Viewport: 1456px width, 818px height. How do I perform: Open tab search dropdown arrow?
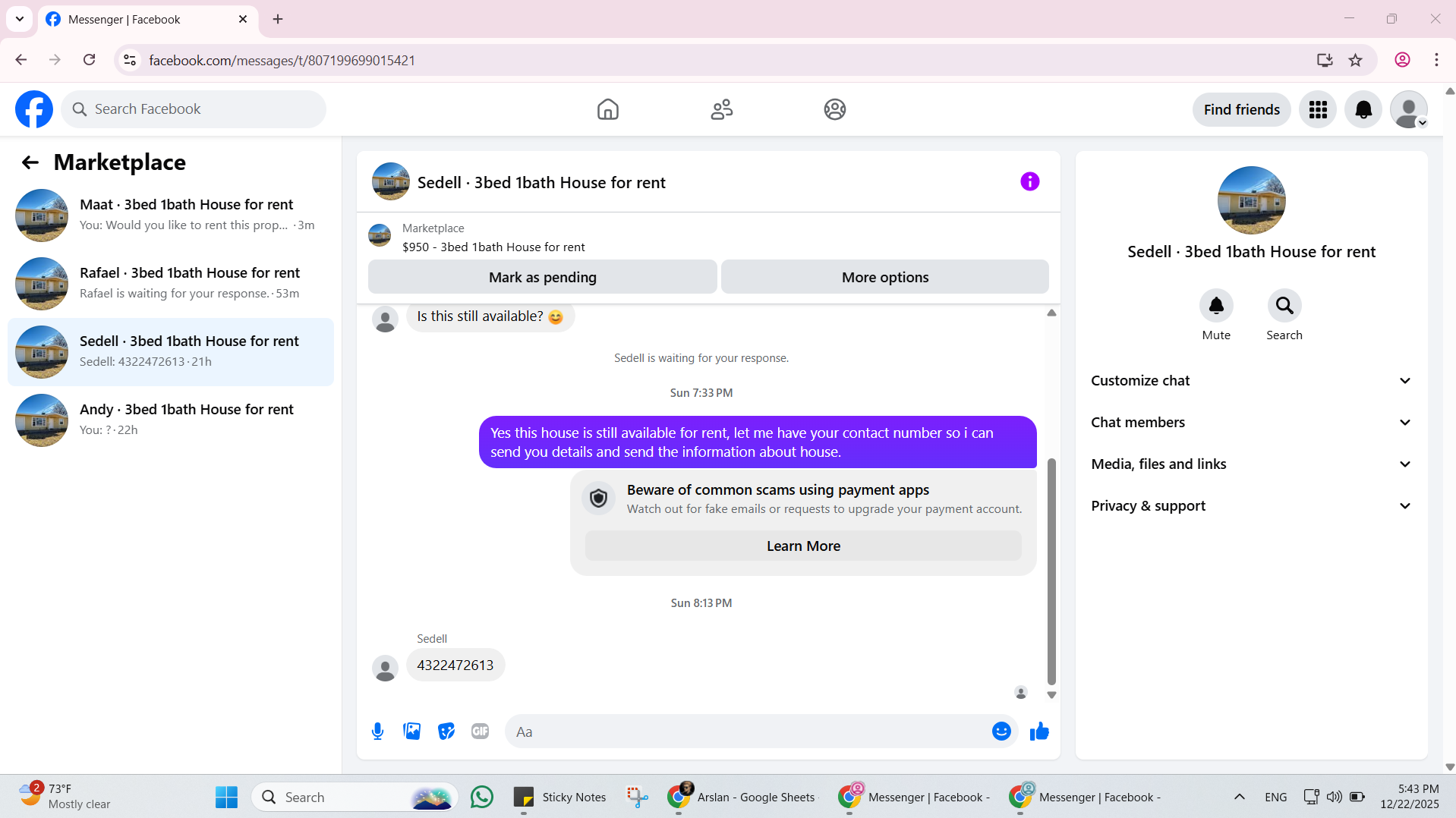coord(20,19)
